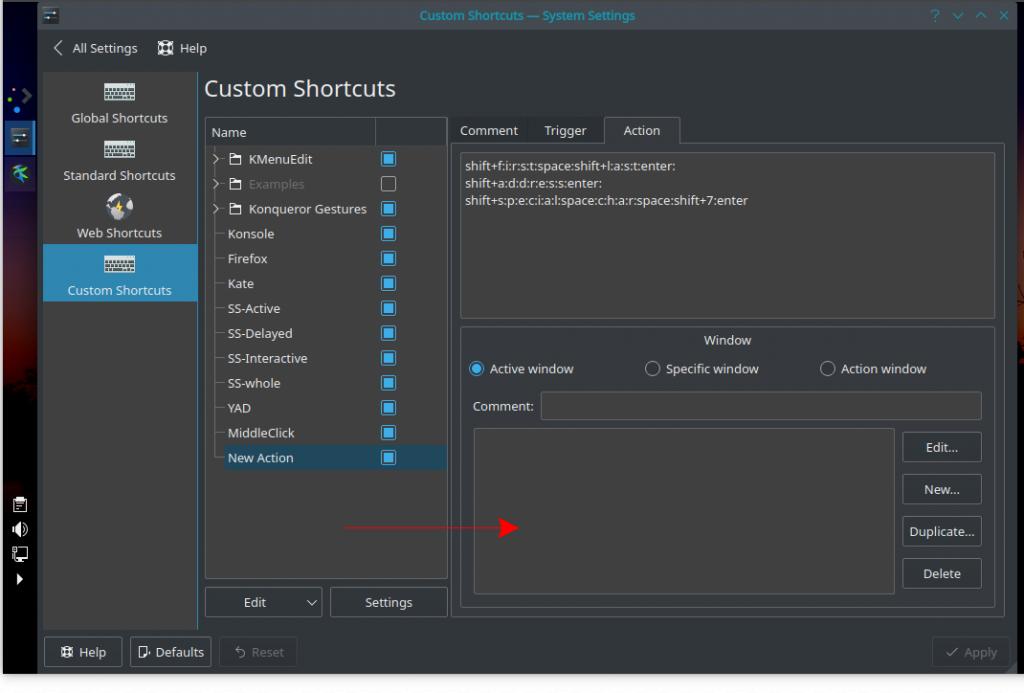Image resolution: width=1024 pixels, height=693 pixels.
Task: Expand the KMenuEdit folder
Action: (x=217, y=159)
